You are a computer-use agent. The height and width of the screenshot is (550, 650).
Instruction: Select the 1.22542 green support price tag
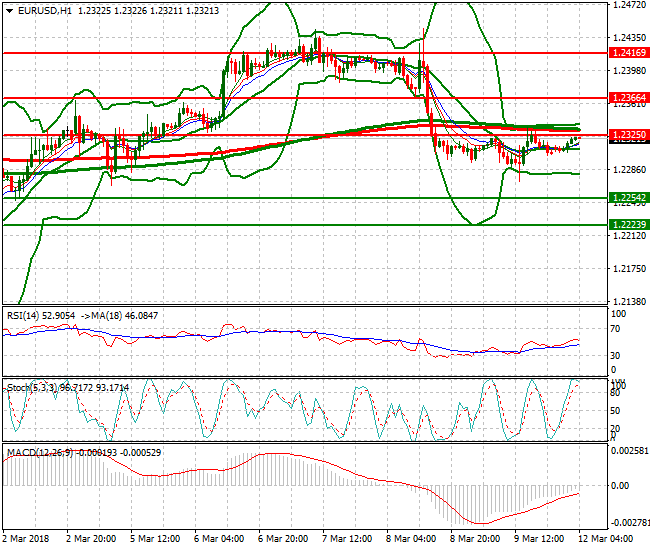pyautogui.click(x=629, y=198)
